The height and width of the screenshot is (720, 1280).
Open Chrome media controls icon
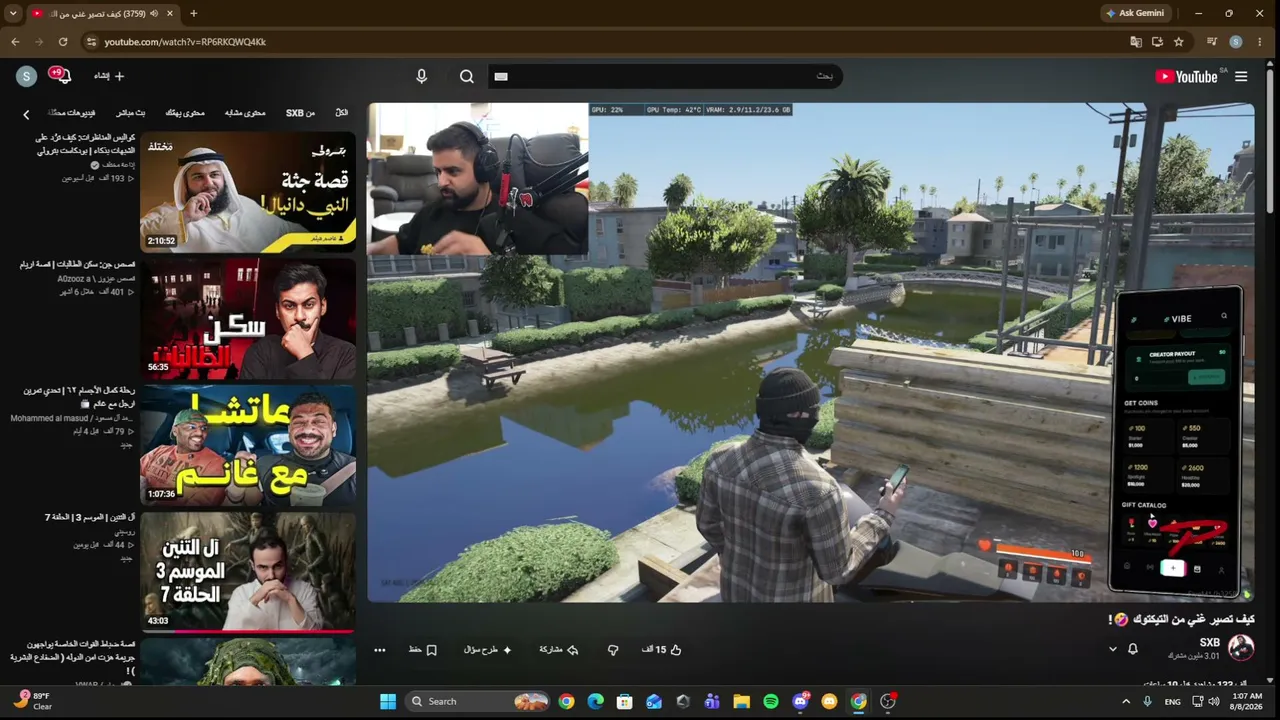(1212, 42)
